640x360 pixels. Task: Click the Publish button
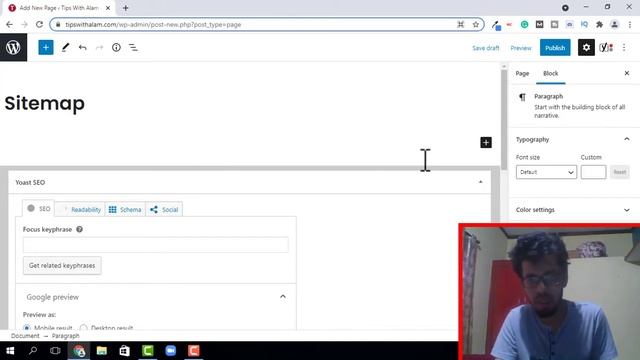pyautogui.click(x=555, y=48)
